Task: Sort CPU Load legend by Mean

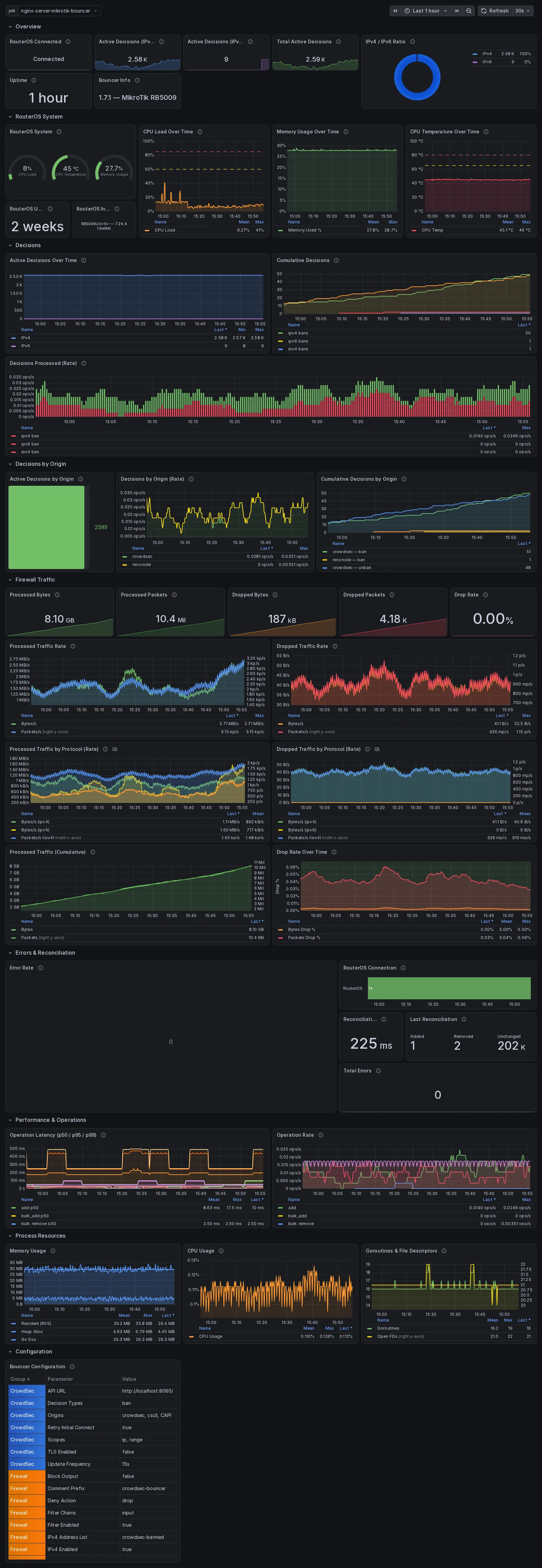Action: (244, 222)
